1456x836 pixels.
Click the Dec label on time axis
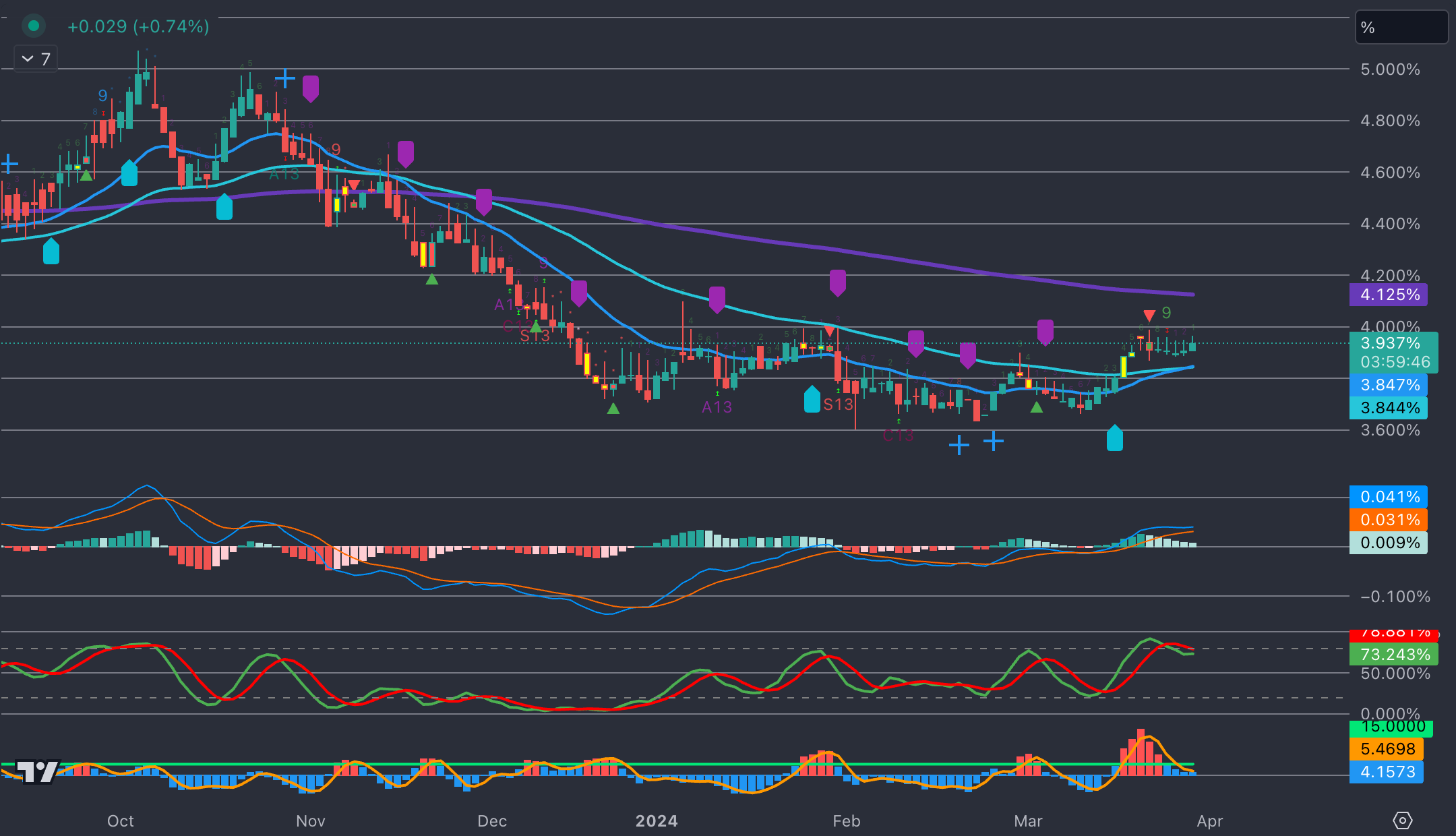492,821
